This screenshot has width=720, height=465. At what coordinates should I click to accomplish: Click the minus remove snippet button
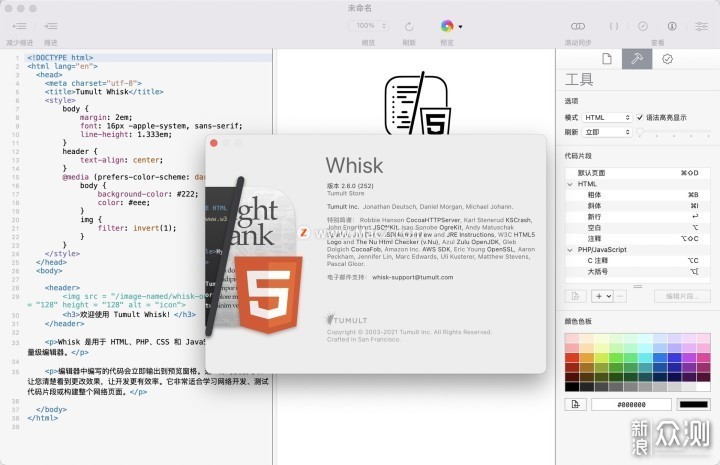[x=620, y=296]
